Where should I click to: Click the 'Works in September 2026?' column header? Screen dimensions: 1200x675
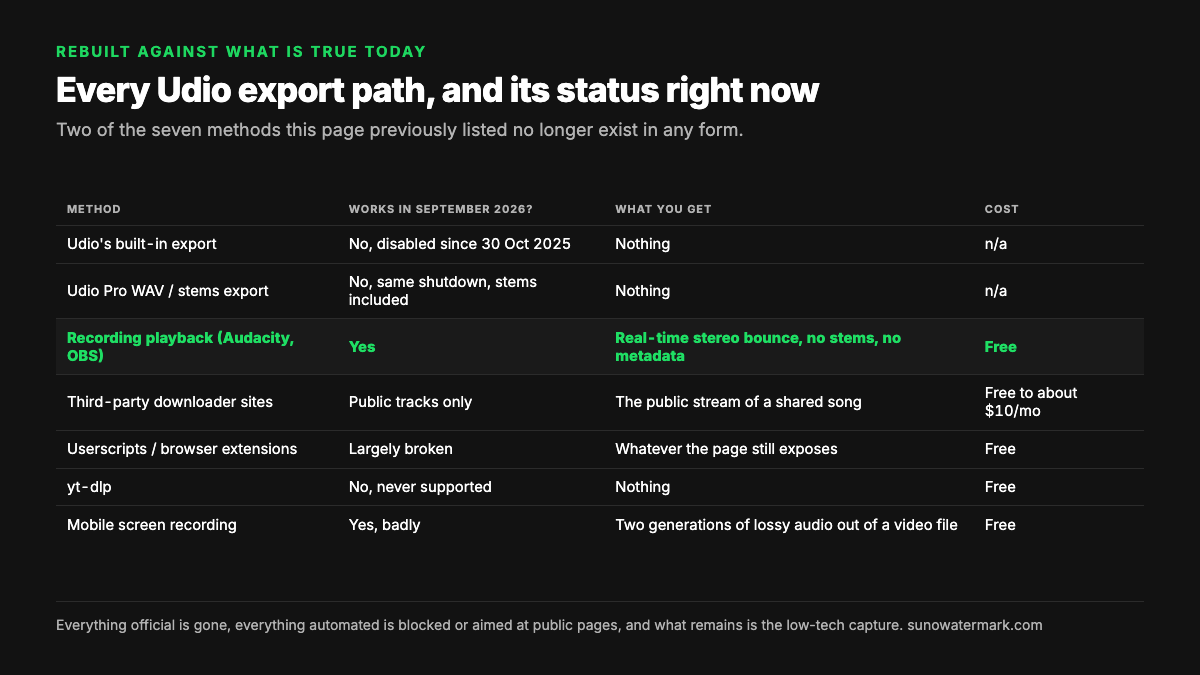pos(441,209)
